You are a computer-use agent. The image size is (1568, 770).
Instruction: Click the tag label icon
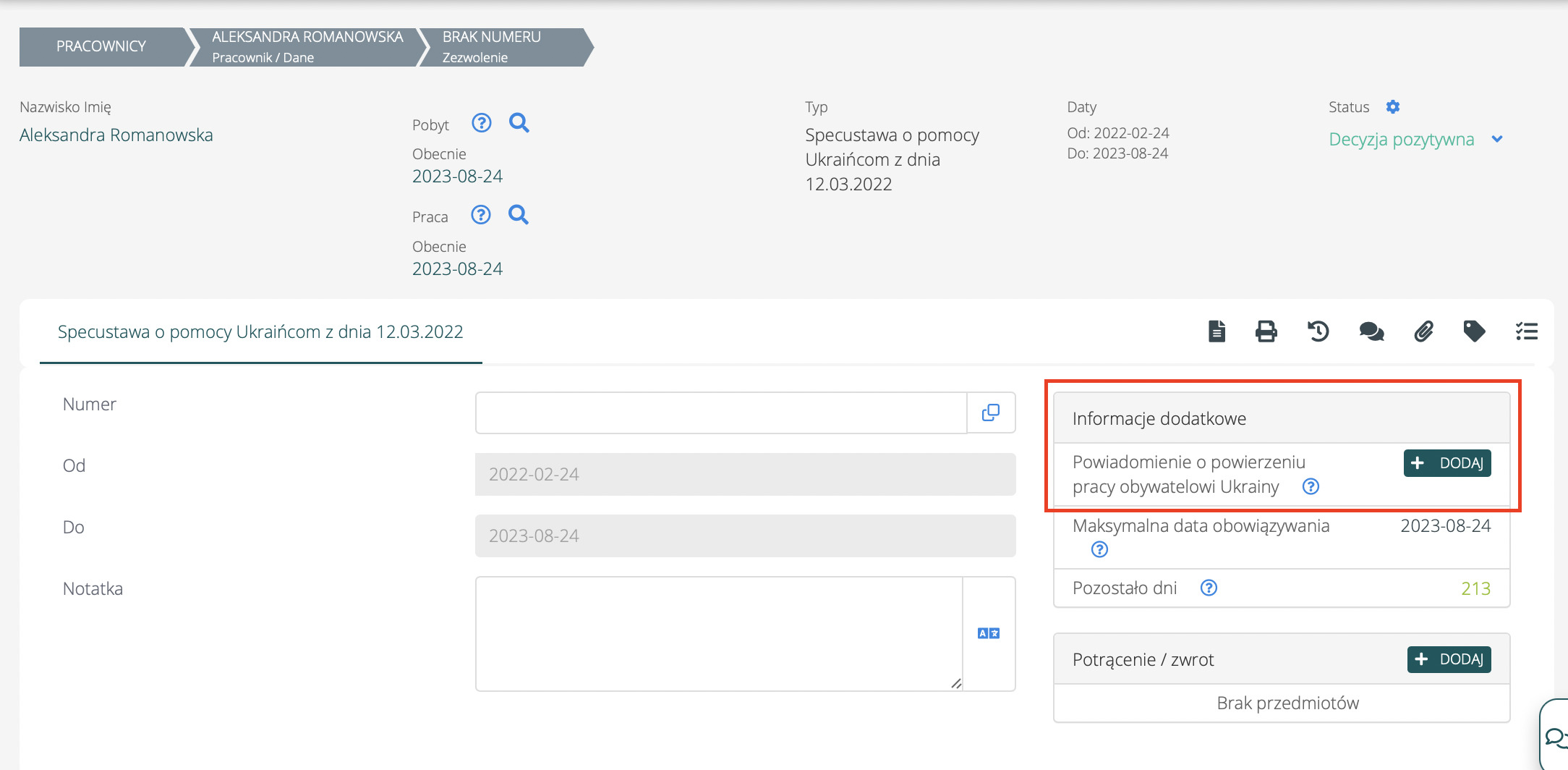(1474, 331)
